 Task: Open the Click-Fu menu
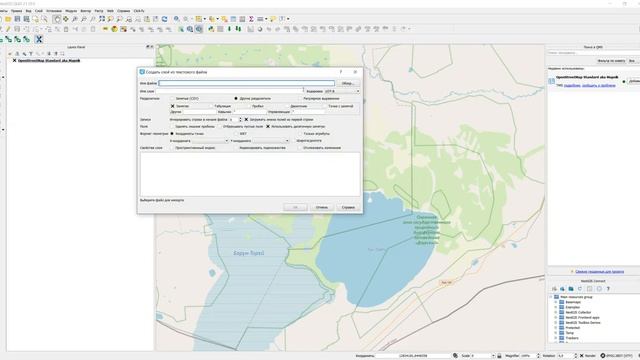(x=139, y=11)
